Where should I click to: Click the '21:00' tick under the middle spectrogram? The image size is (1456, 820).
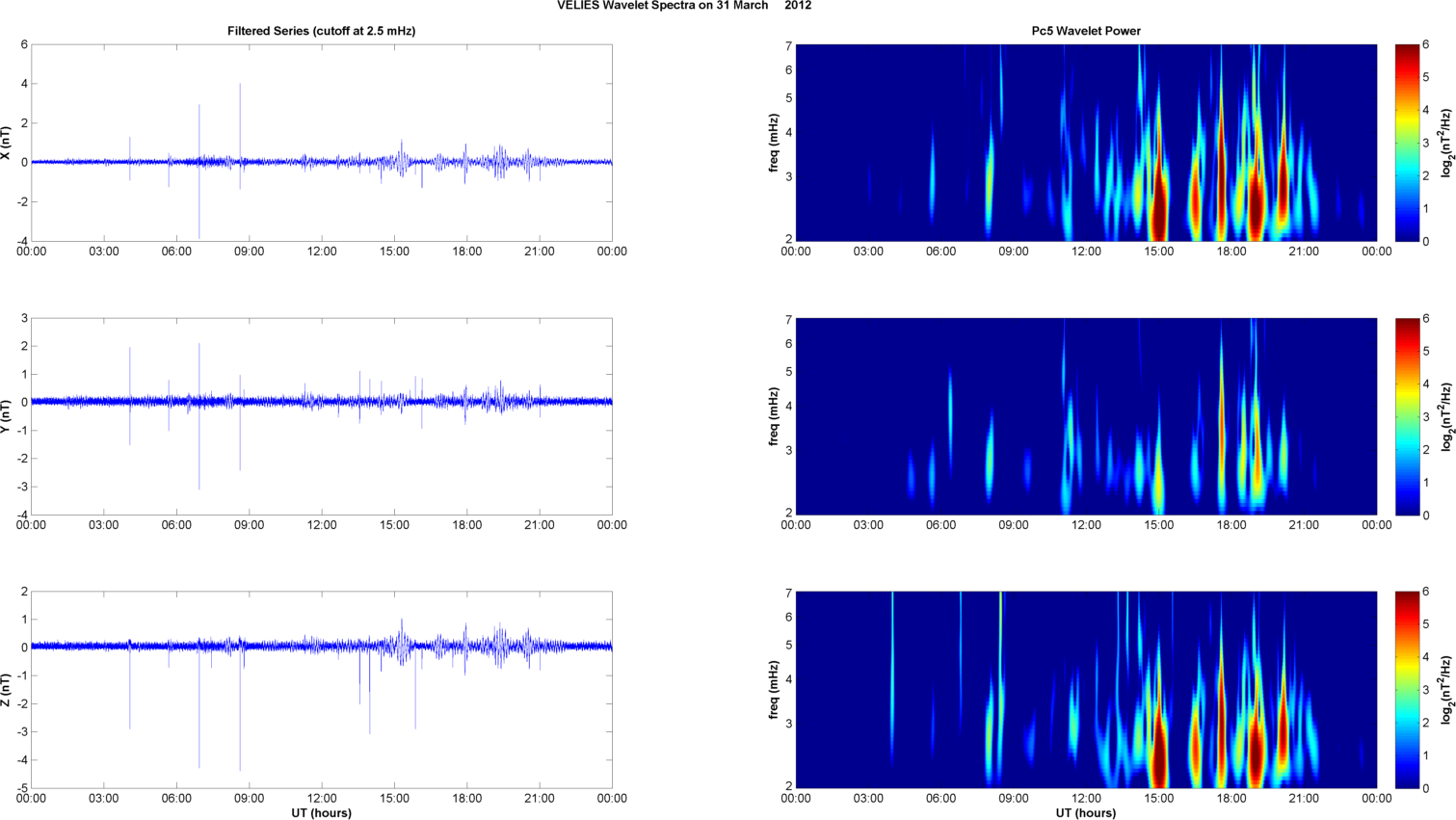tap(1304, 525)
